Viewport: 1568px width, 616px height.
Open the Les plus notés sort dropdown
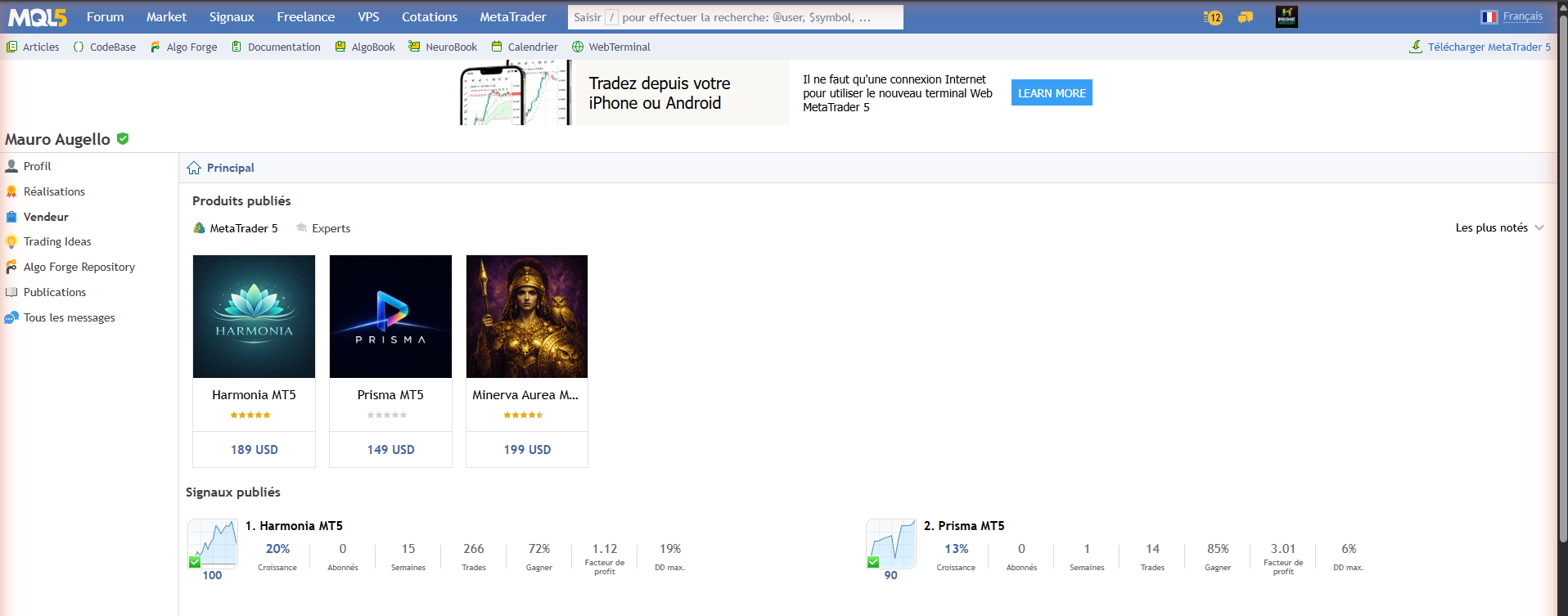pyautogui.click(x=1499, y=228)
